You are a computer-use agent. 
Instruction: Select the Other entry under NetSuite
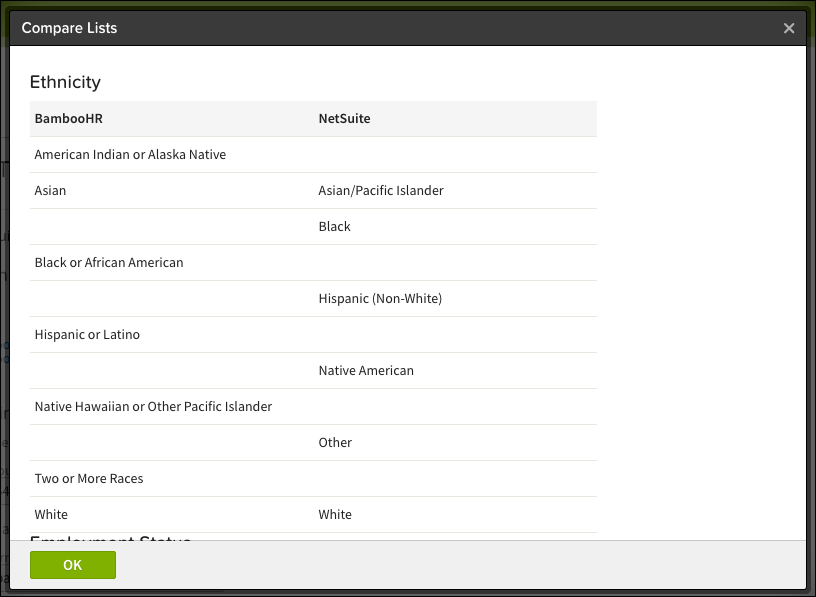tap(335, 442)
